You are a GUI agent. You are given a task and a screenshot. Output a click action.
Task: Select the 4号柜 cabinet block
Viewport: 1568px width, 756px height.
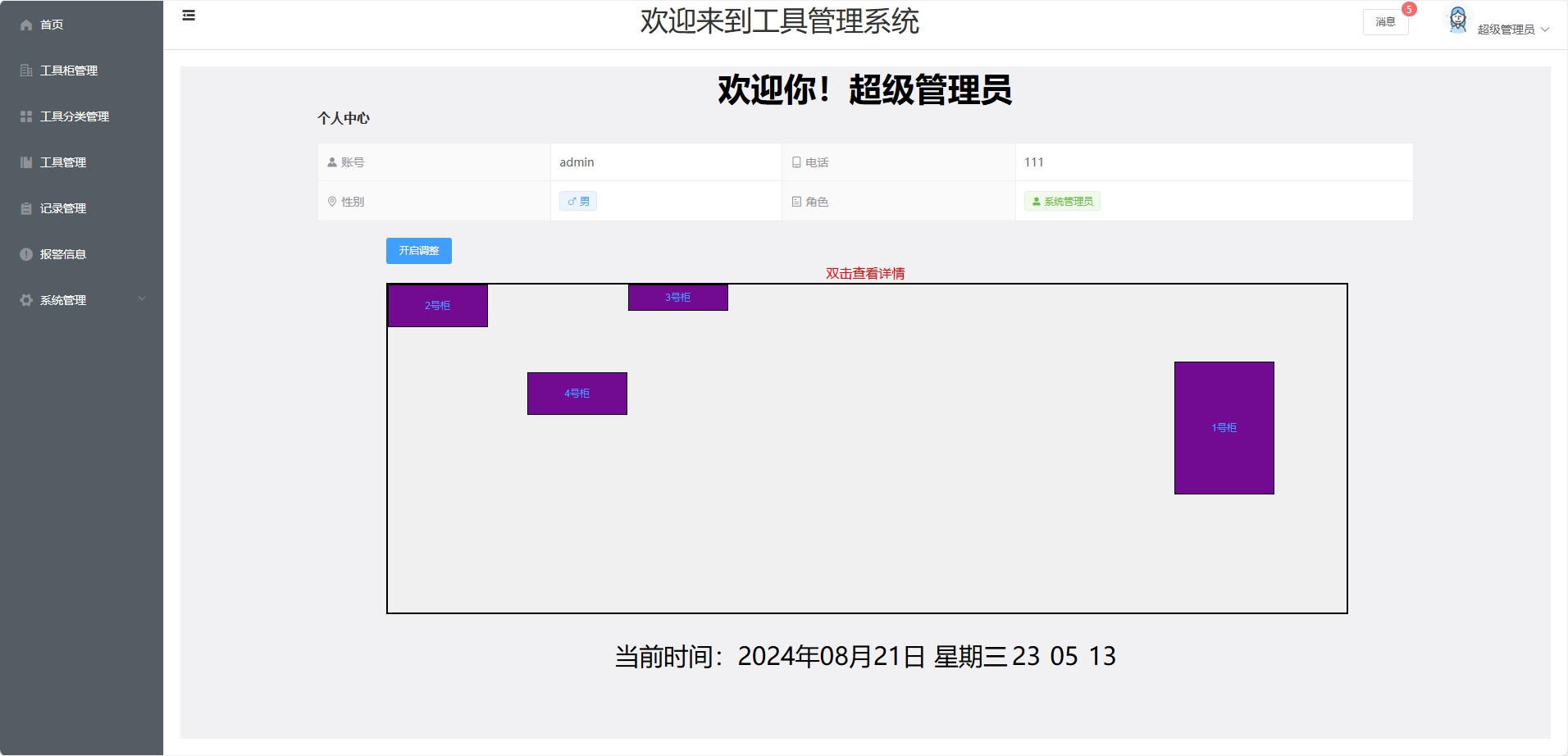577,393
